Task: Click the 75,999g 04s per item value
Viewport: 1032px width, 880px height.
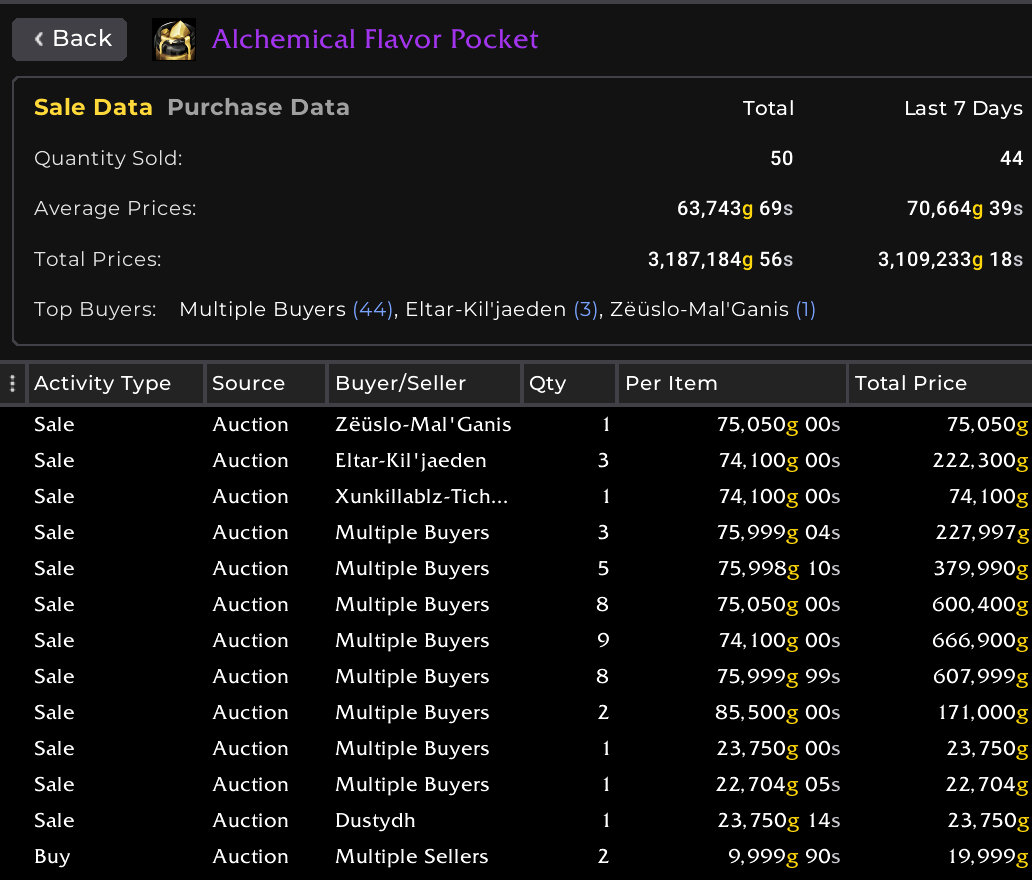Action: 778,532
